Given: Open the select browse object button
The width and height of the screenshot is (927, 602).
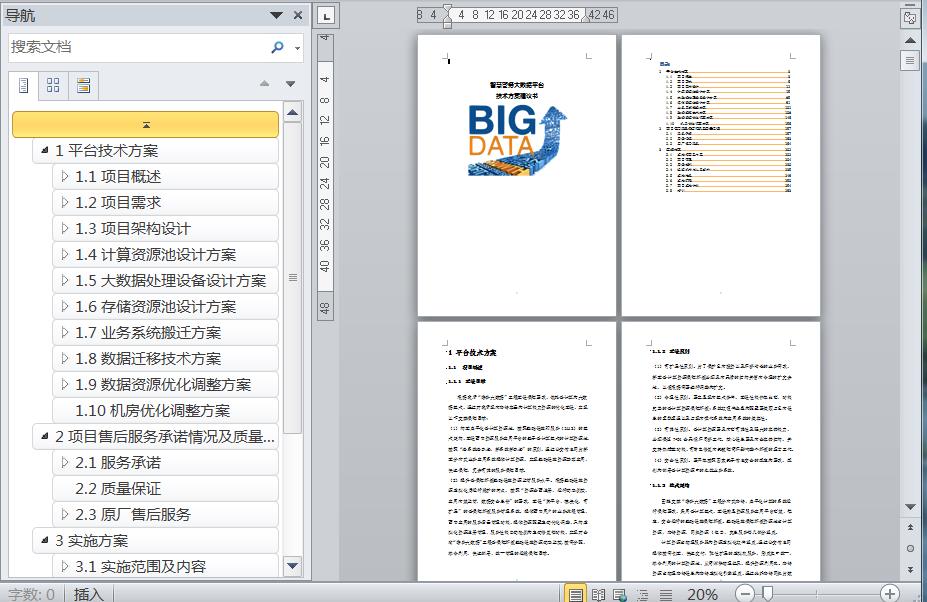Looking at the screenshot, I should (910, 549).
